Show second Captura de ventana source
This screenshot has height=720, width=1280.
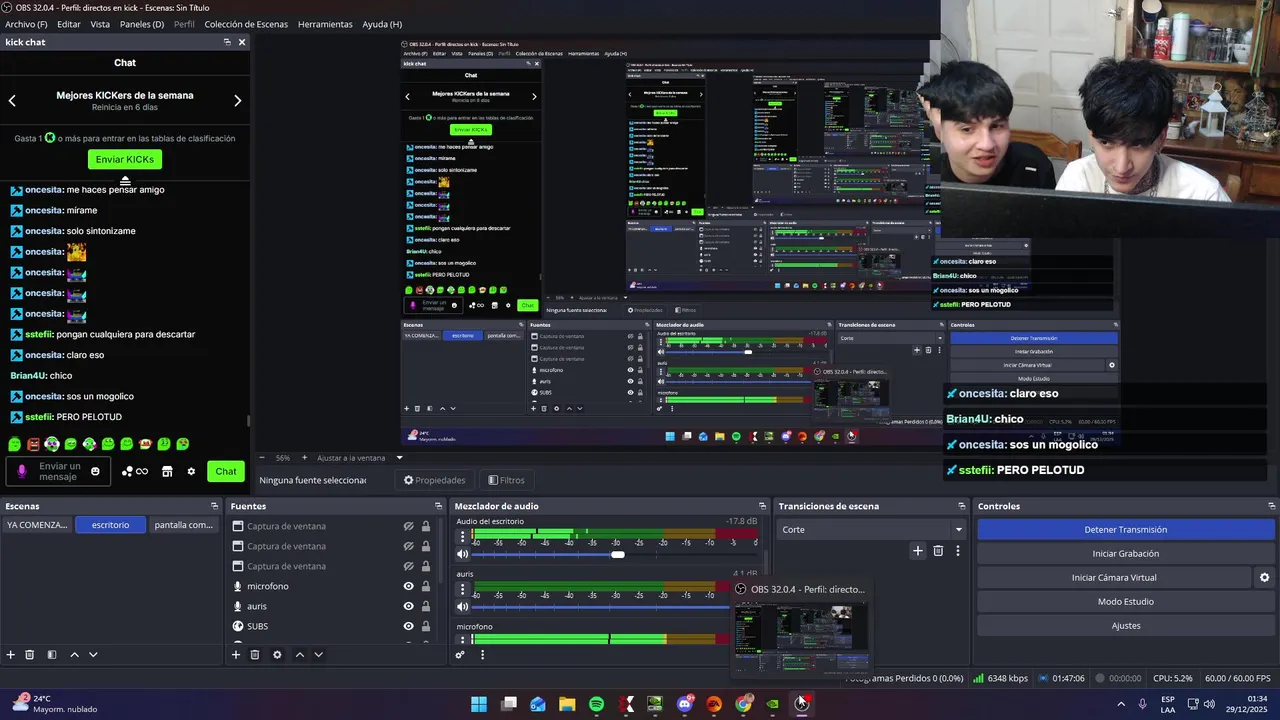coord(408,546)
